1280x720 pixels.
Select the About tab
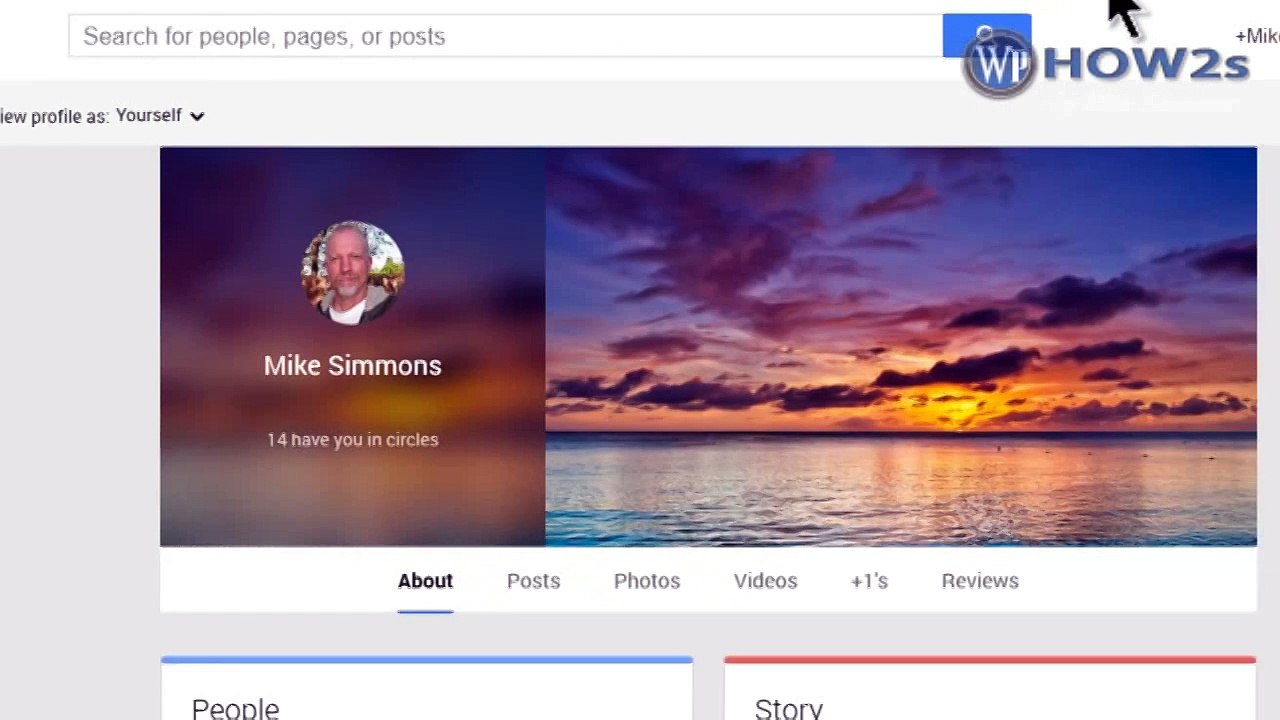[x=425, y=581]
